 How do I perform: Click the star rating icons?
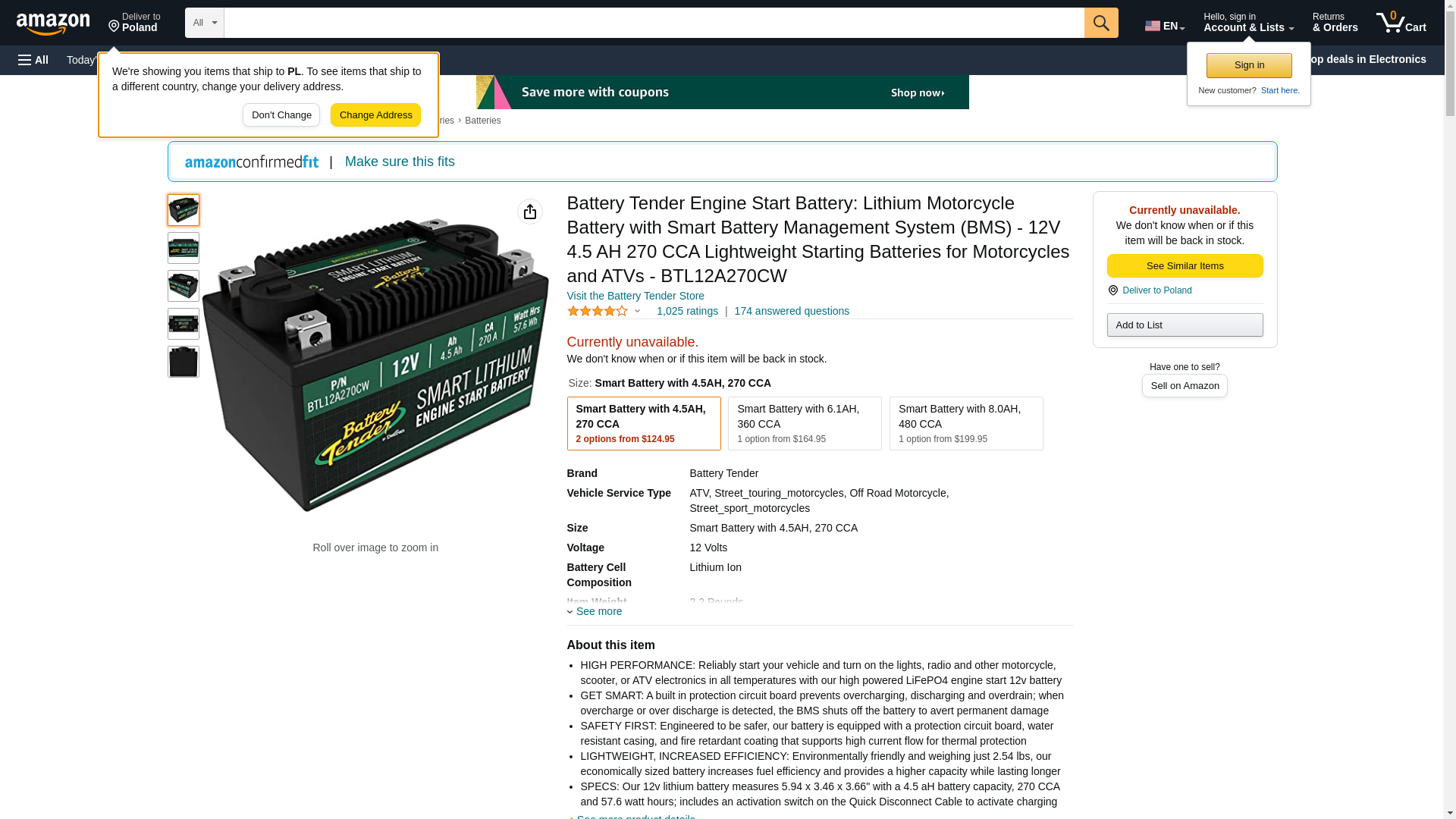[x=598, y=311]
